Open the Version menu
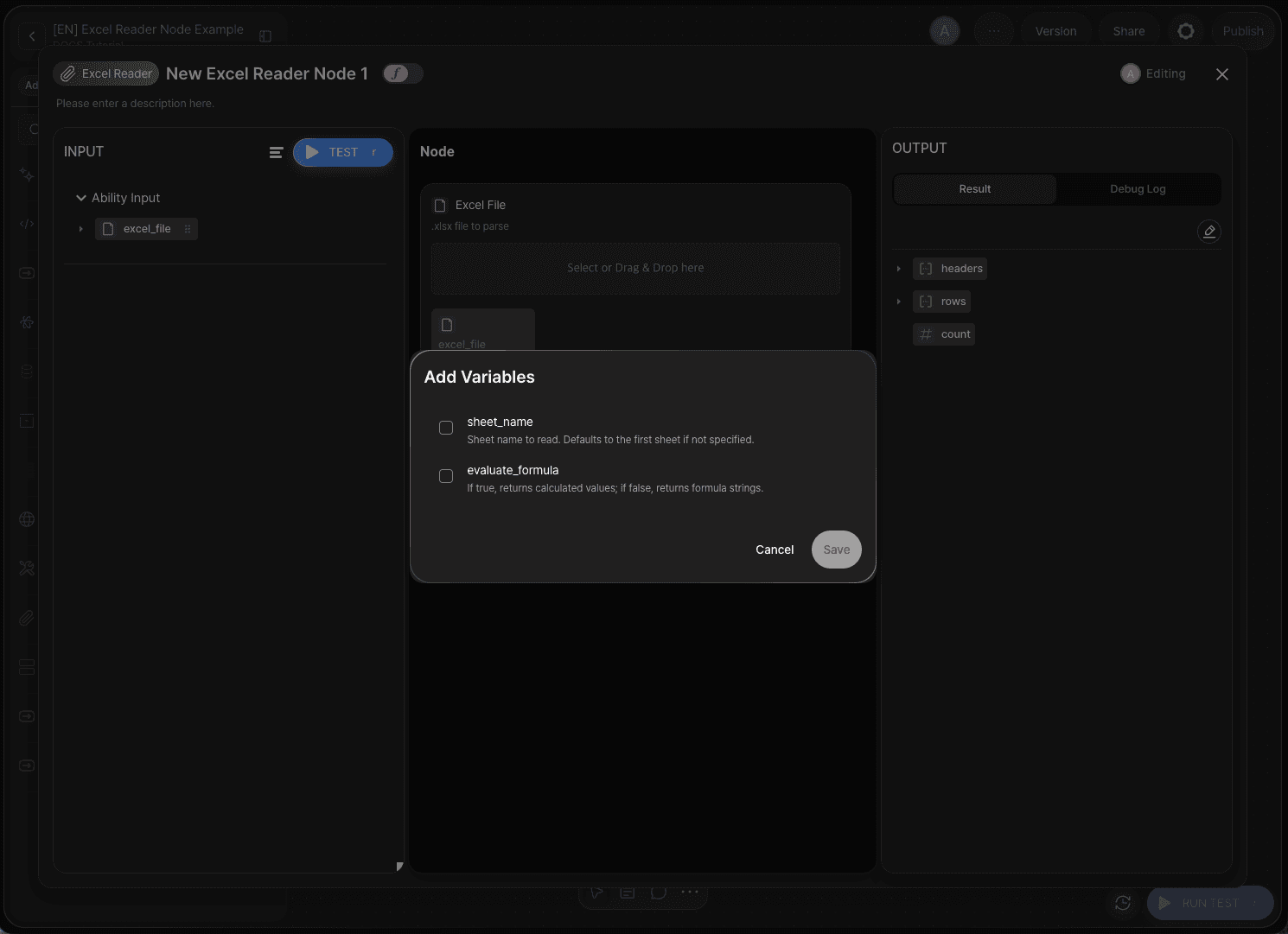Screen dimensions: 1288x934 point(1056,31)
